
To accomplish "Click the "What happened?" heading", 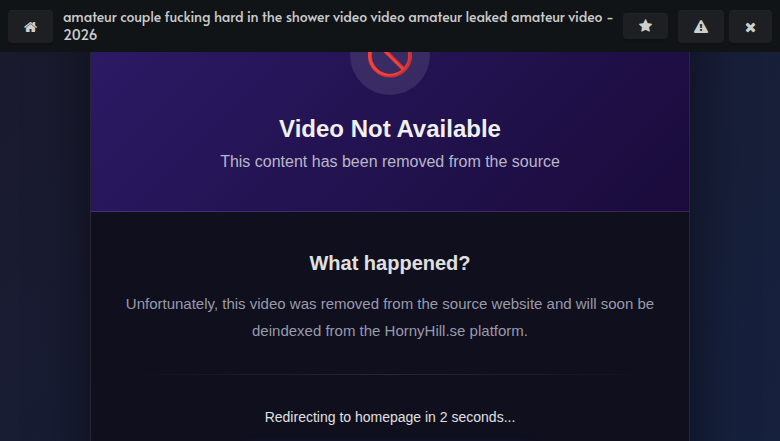I will [x=390, y=263].
